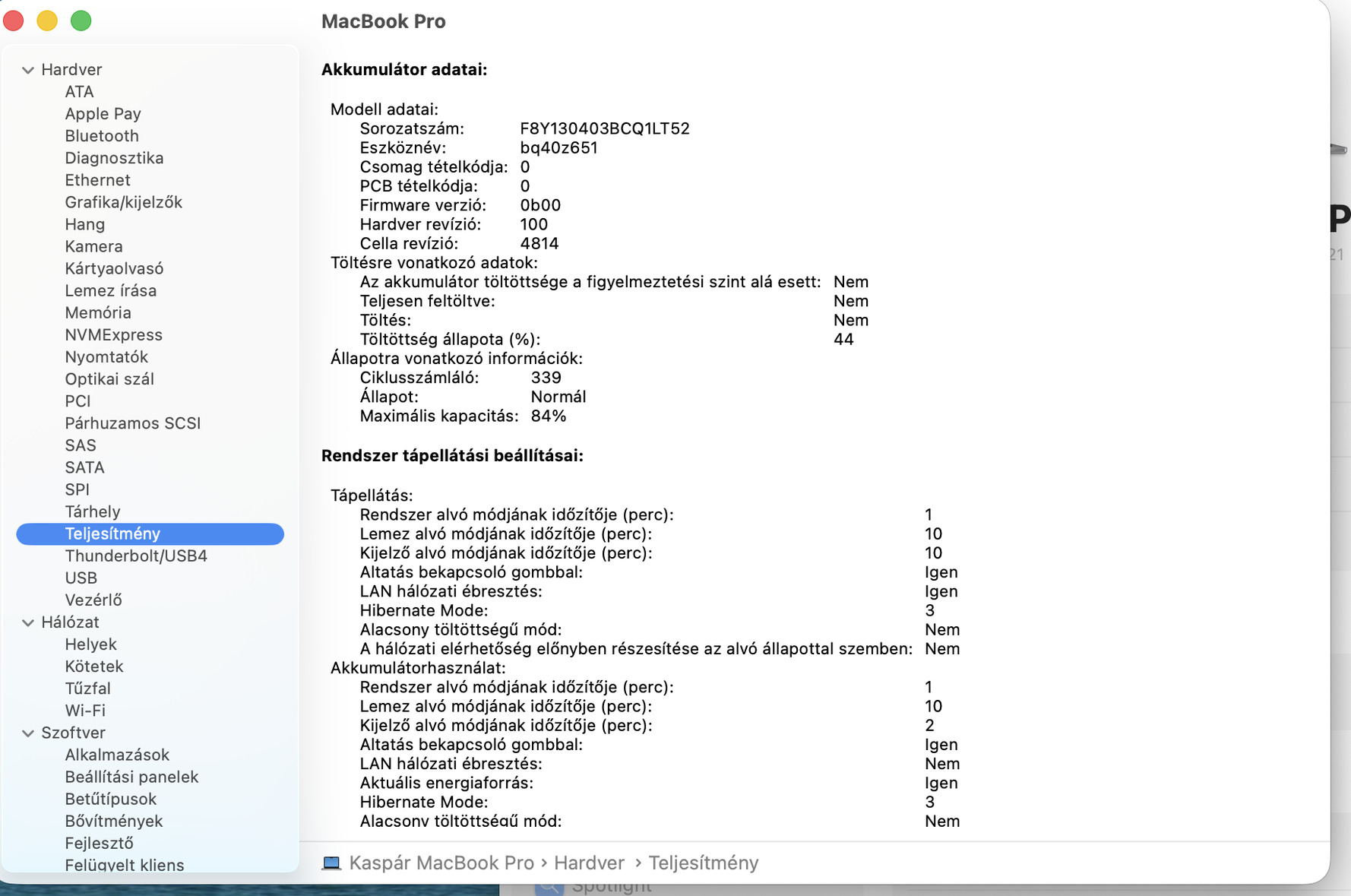Select Tűzfal in the sidebar
Image resolution: width=1351 pixels, height=896 pixels.
tap(87, 689)
